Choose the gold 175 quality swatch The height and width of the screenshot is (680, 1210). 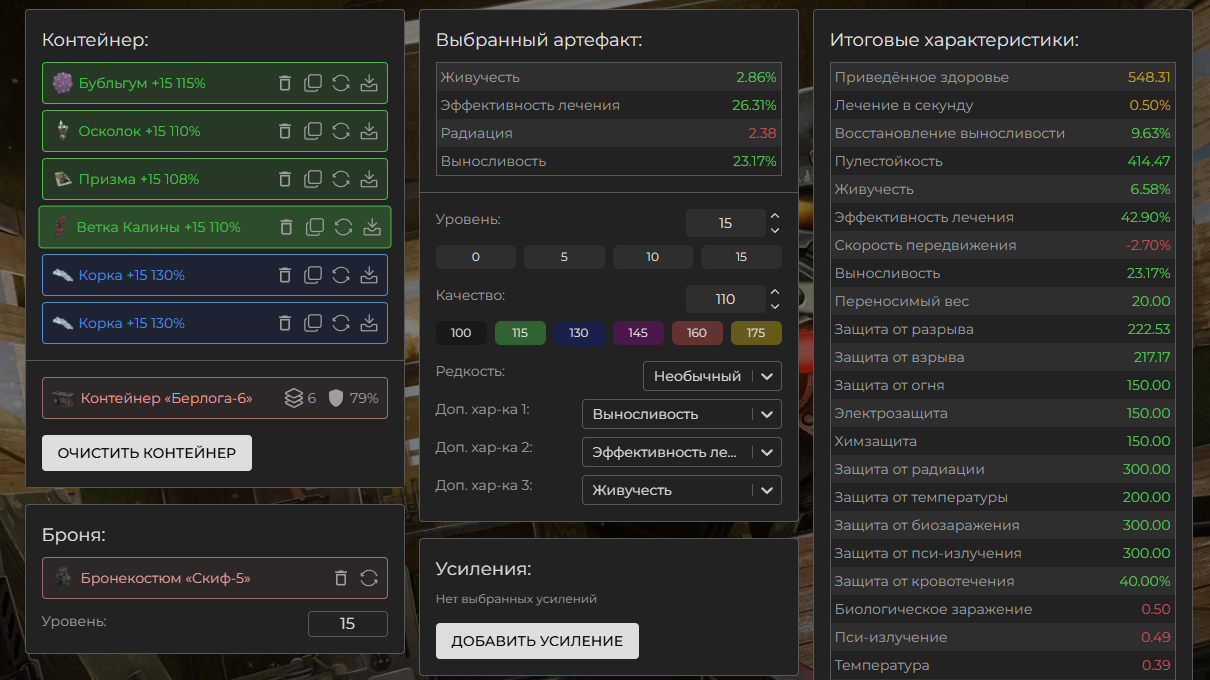click(x=756, y=333)
